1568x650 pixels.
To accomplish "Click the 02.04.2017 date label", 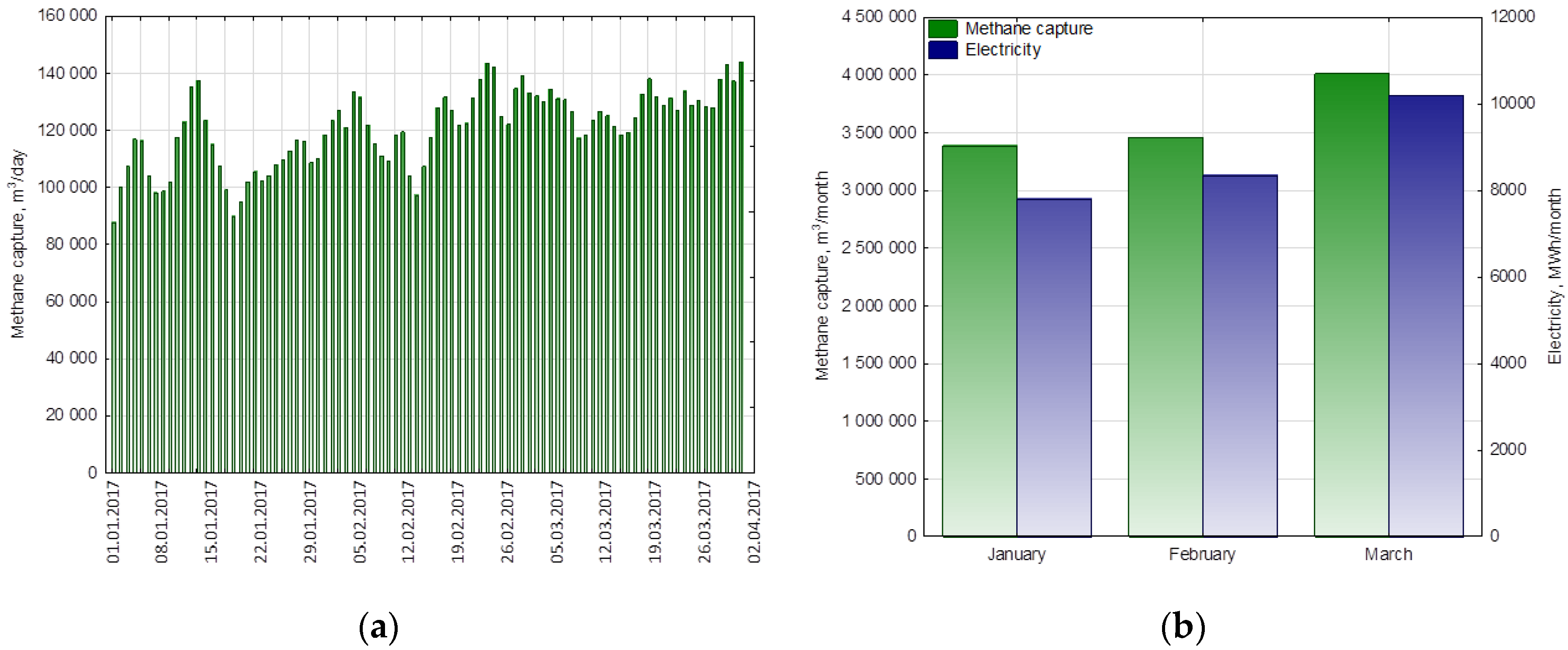I will pyautogui.click(x=754, y=522).
